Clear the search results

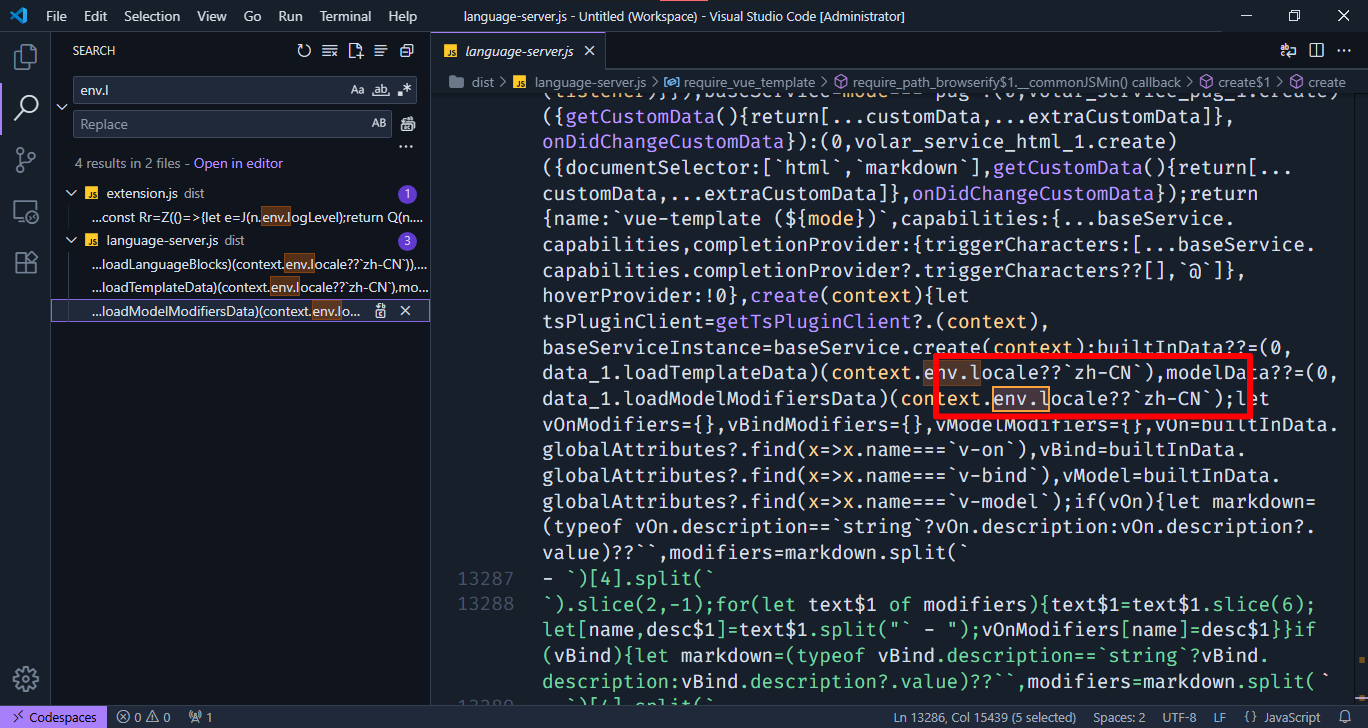(330, 51)
